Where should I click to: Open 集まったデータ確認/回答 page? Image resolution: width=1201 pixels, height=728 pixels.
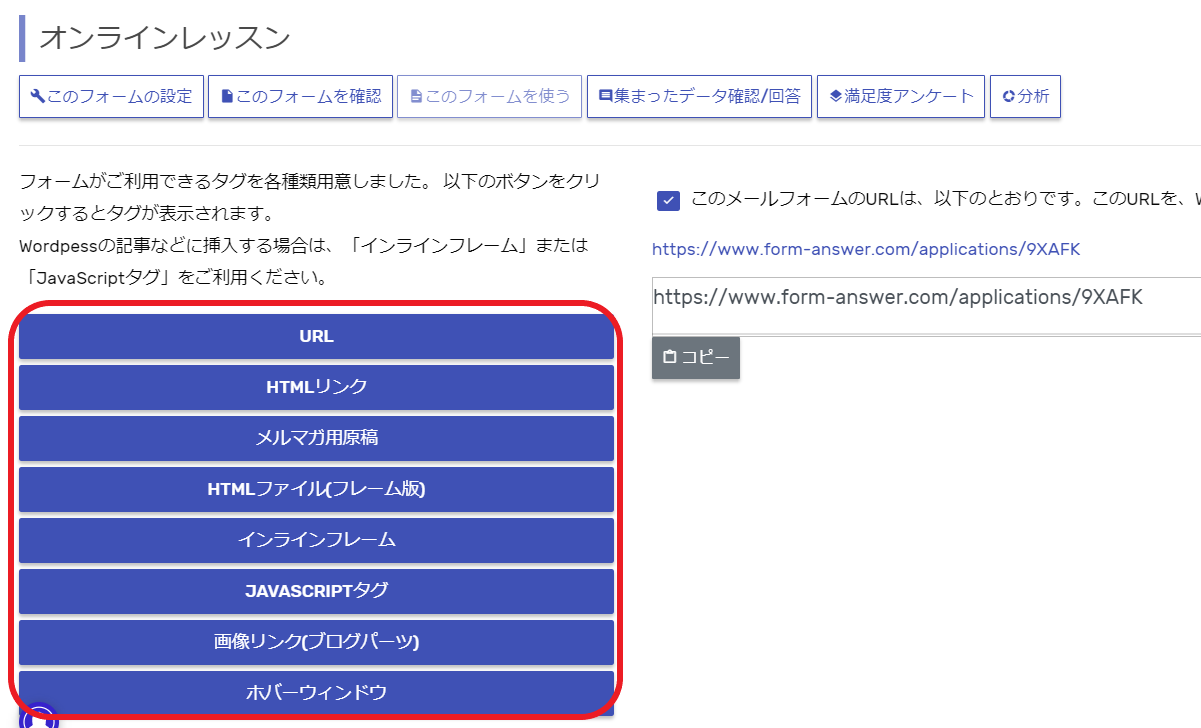click(x=699, y=96)
